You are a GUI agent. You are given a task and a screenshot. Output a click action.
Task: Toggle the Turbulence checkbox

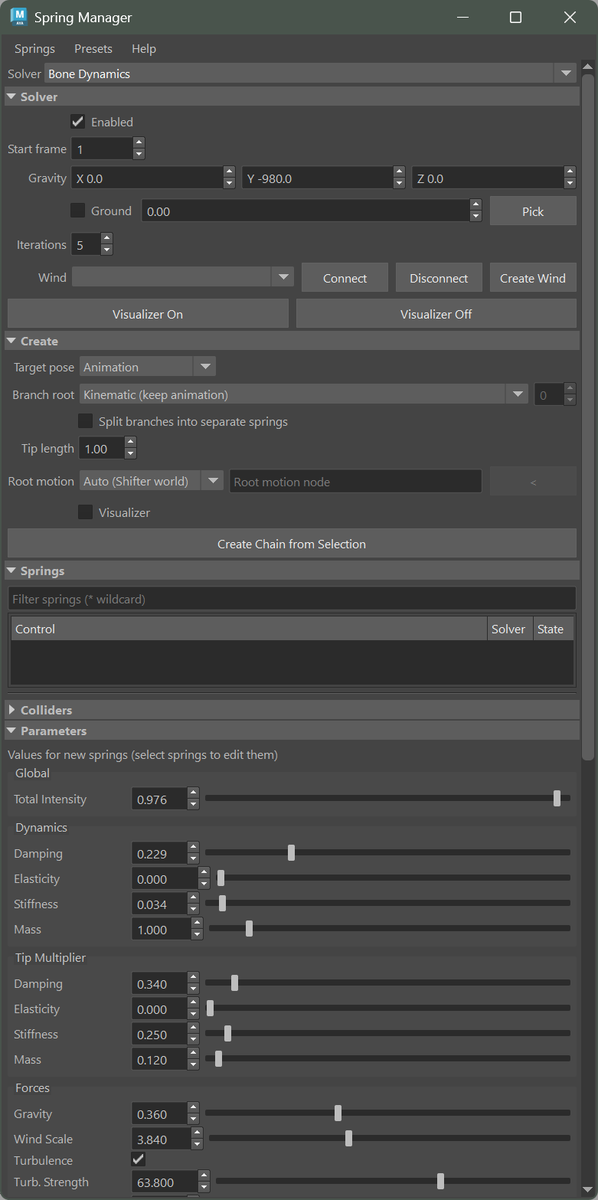pos(138,1160)
